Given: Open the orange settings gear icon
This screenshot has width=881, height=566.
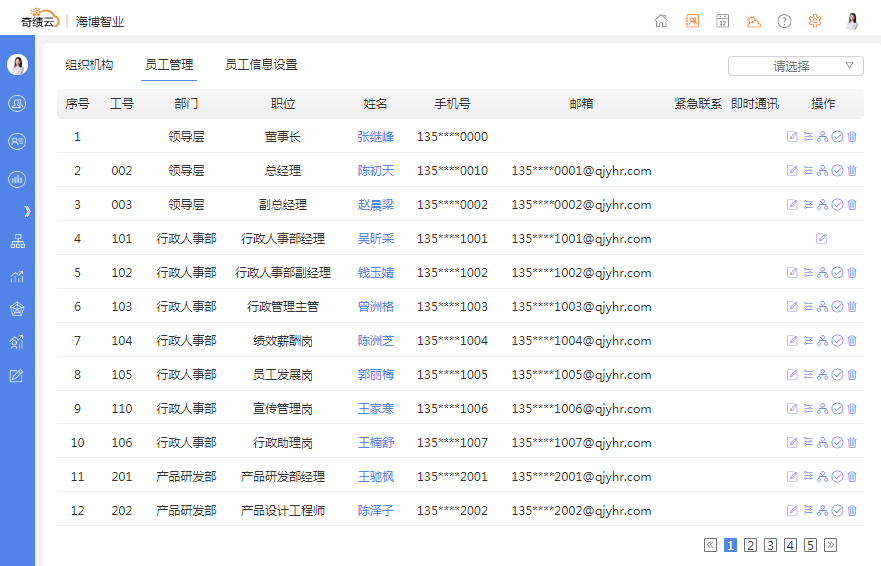Looking at the screenshot, I should coord(815,21).
